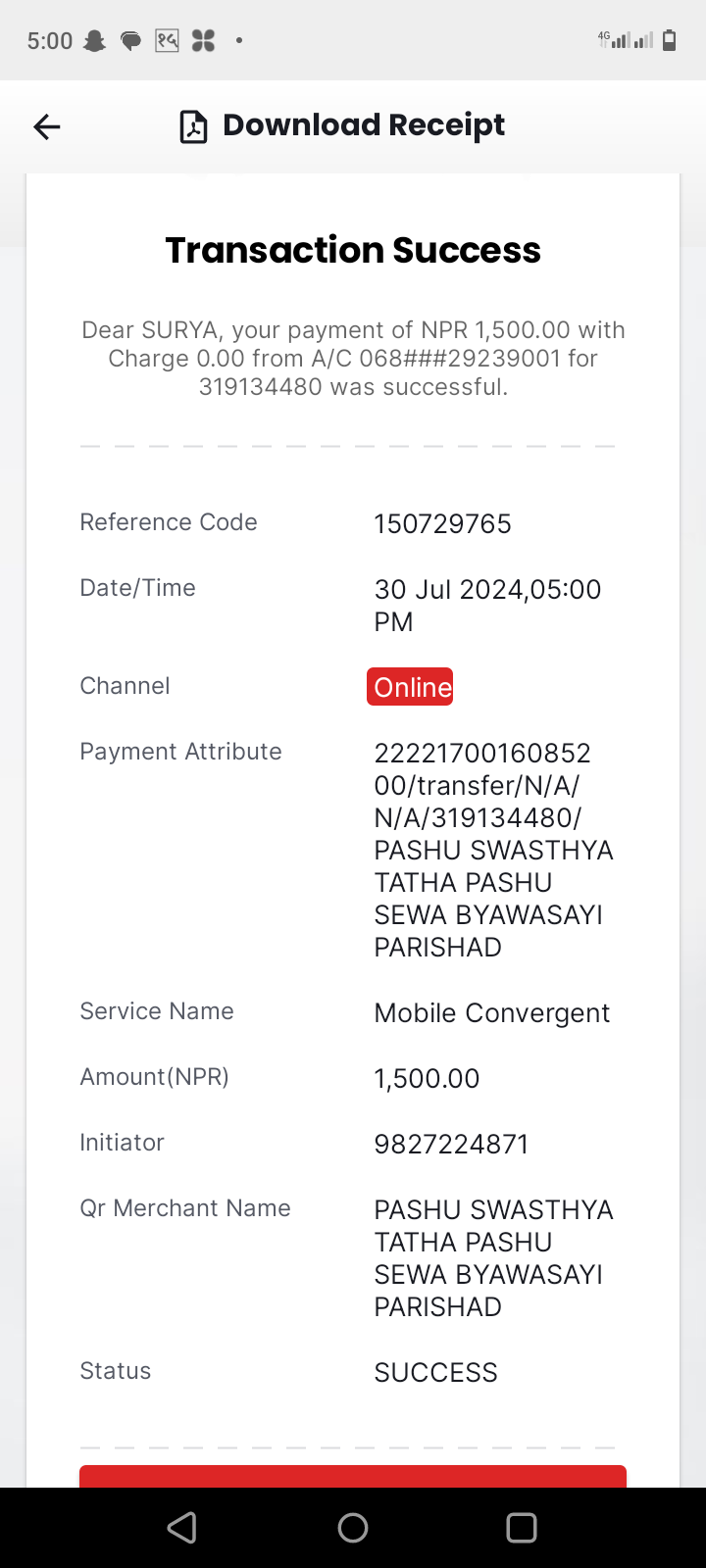The width and height of the screenshot is (706, 1568).
Task: Tap the back arrow icon
Action: click(x=47, y=126)
